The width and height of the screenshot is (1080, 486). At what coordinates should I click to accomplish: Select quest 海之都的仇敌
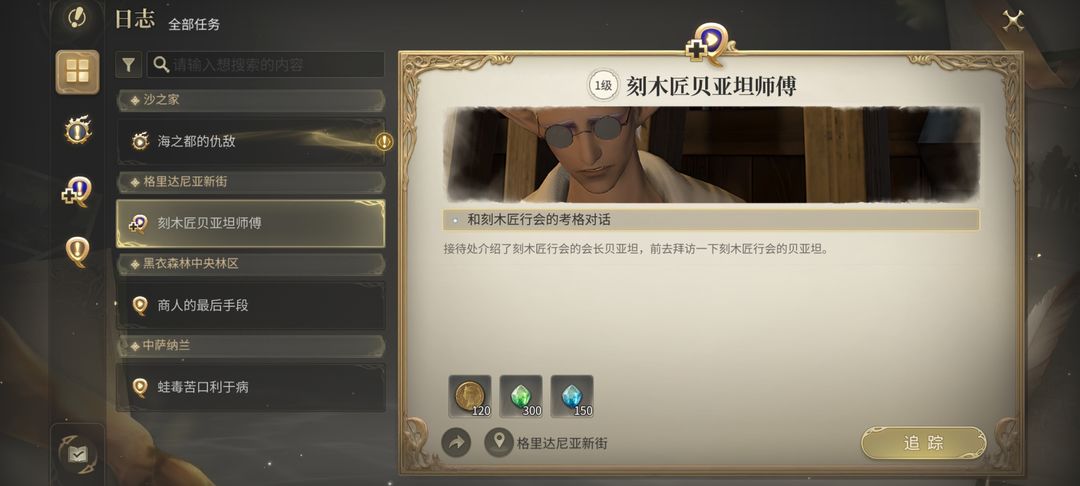(x=251, y=142)
